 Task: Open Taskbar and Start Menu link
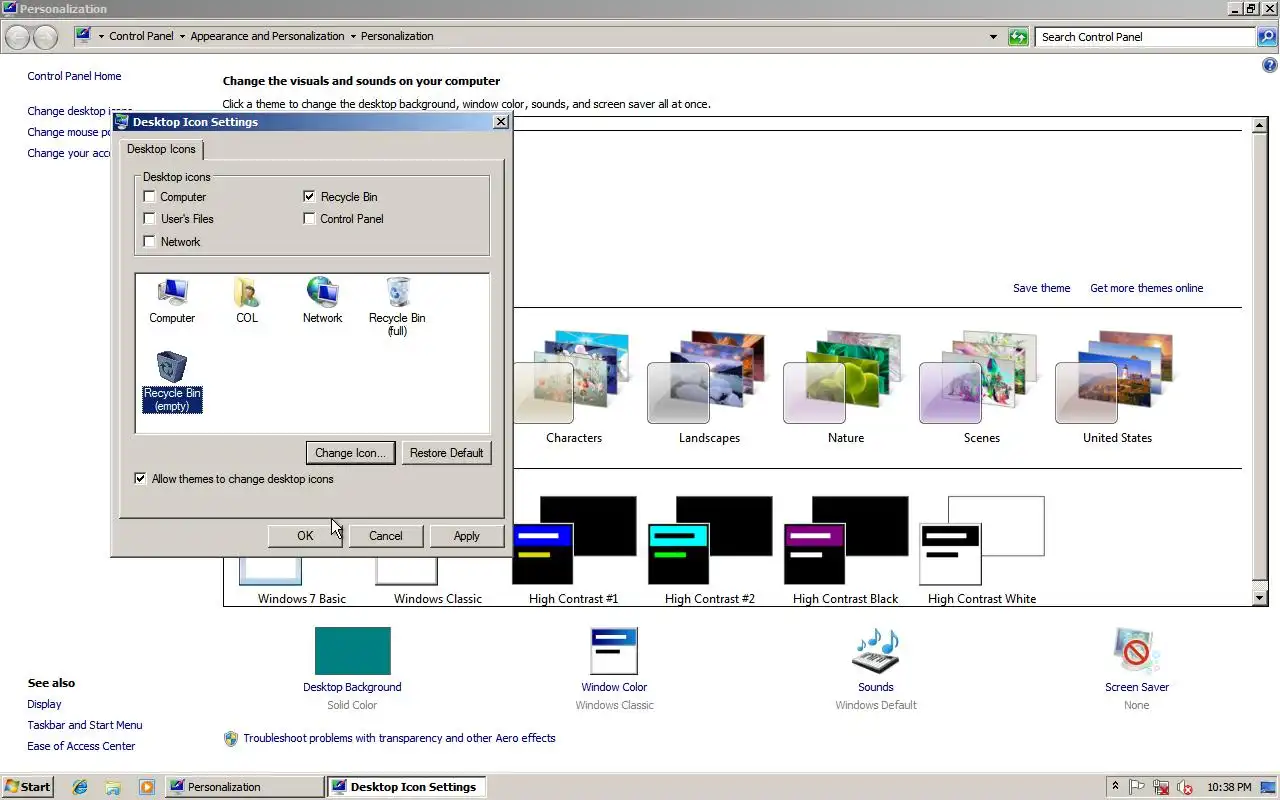pos(85,725)
